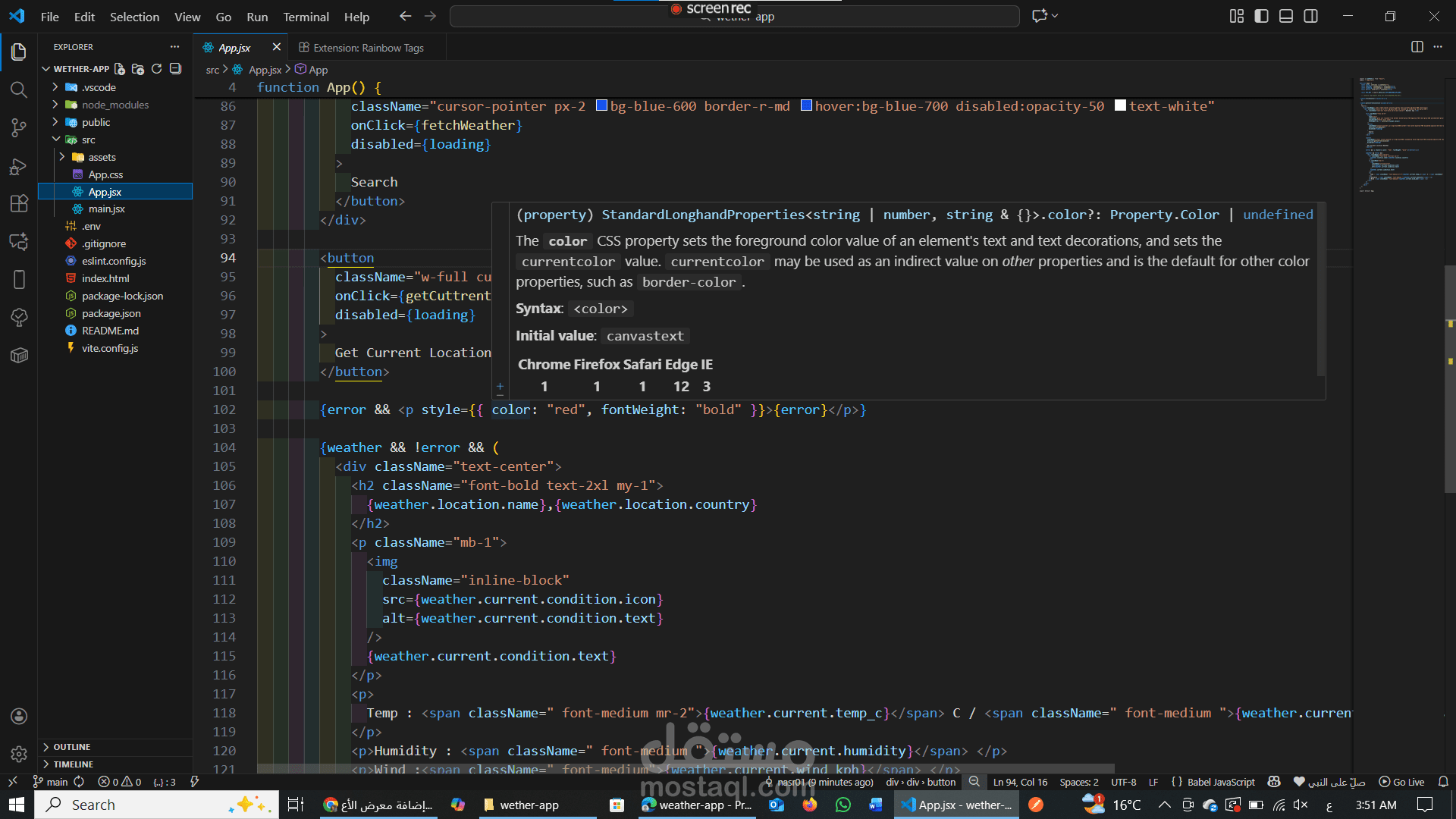This screenshot has height=819, width=1456.
Task: Toggle the primary side bar layout button
Action: pyautogui.click(x=1261, y=17)
